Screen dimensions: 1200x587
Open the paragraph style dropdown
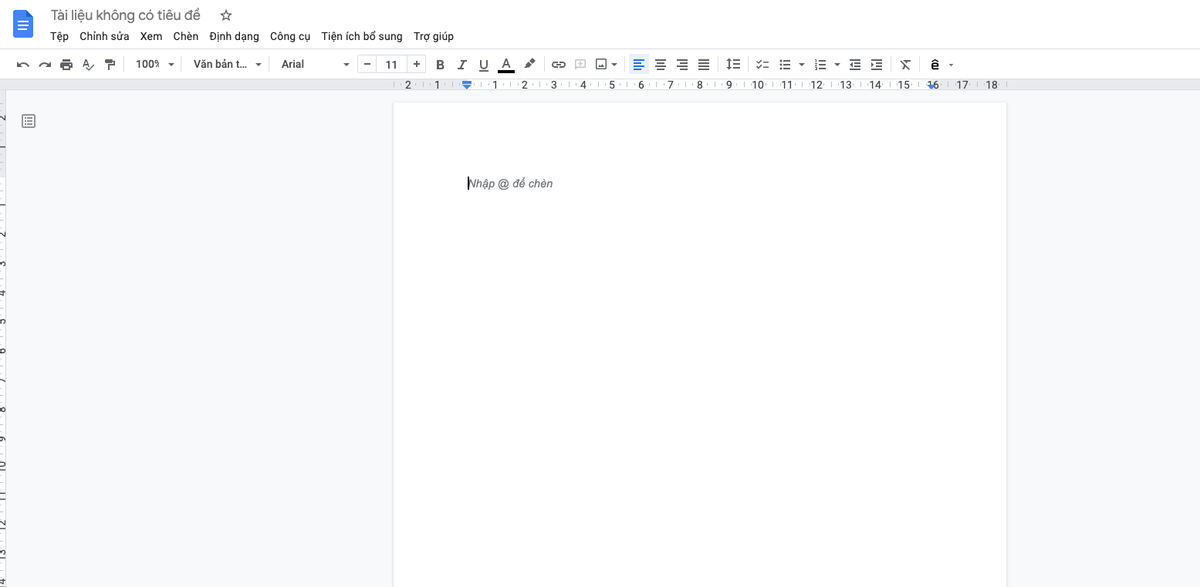click(228, 64)
